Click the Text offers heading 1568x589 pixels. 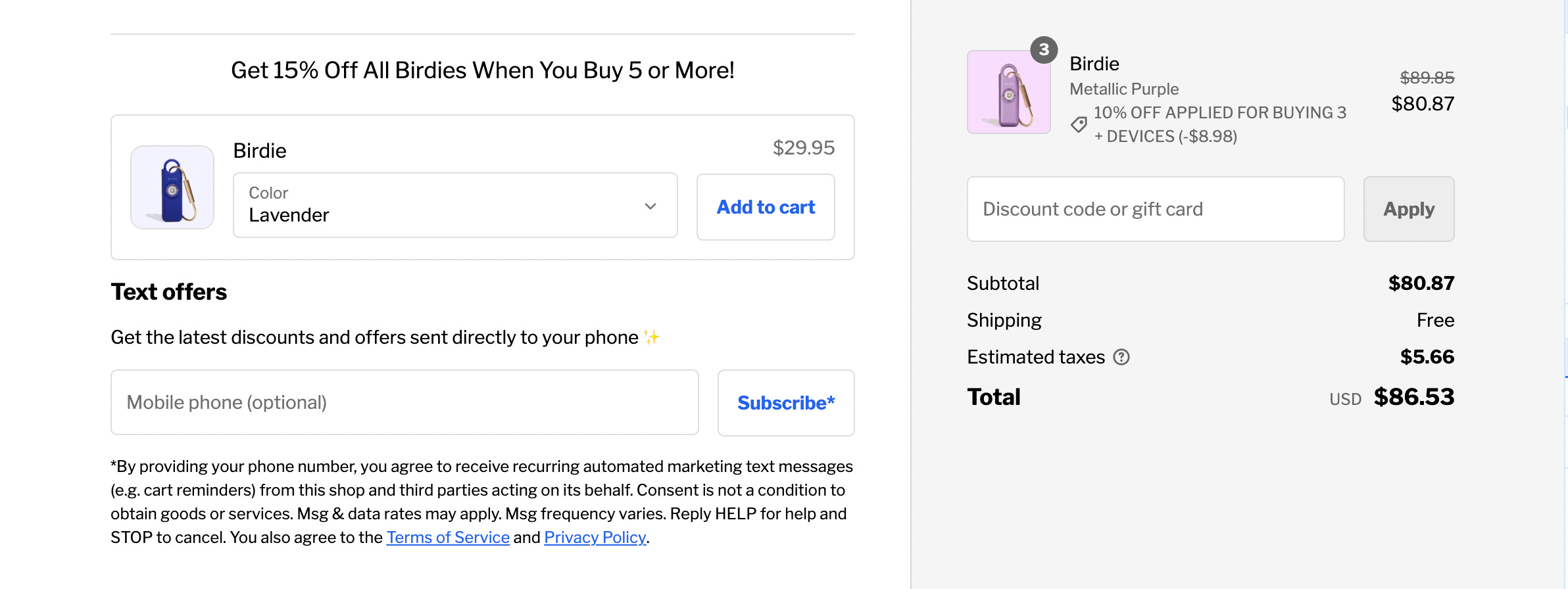tap(169, 292)
